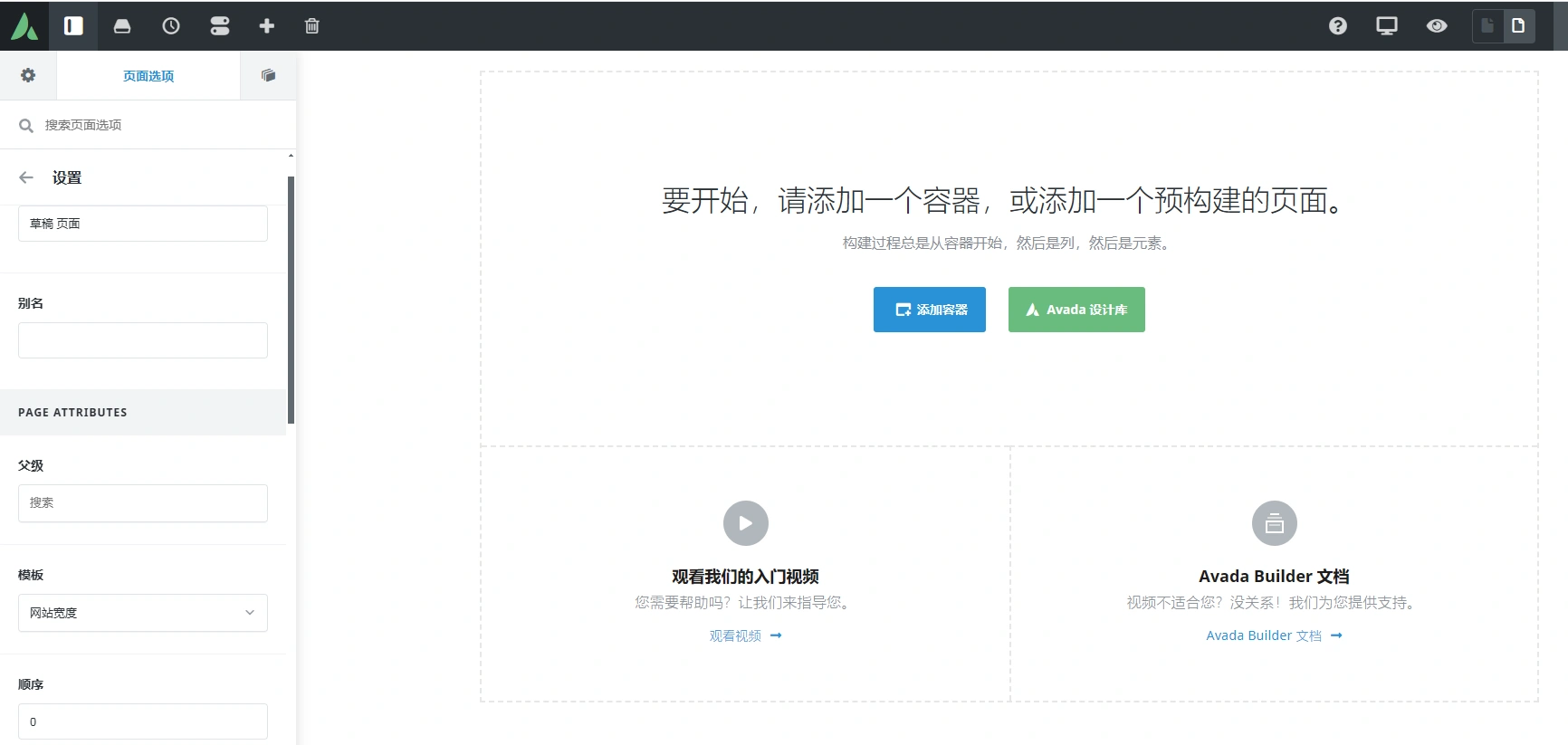Screen dimensions: 1568x745
Task: Open the help question mark icon
Action: point(1338,26)
